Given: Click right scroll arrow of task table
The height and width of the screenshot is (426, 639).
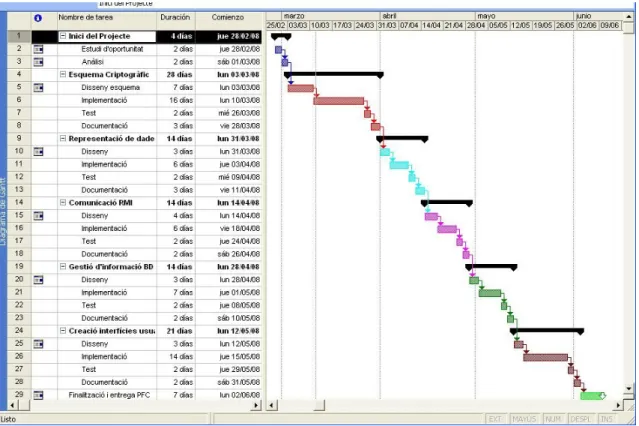Looking at the screenshot, I should pyautogui.click(x=256, y=405).
